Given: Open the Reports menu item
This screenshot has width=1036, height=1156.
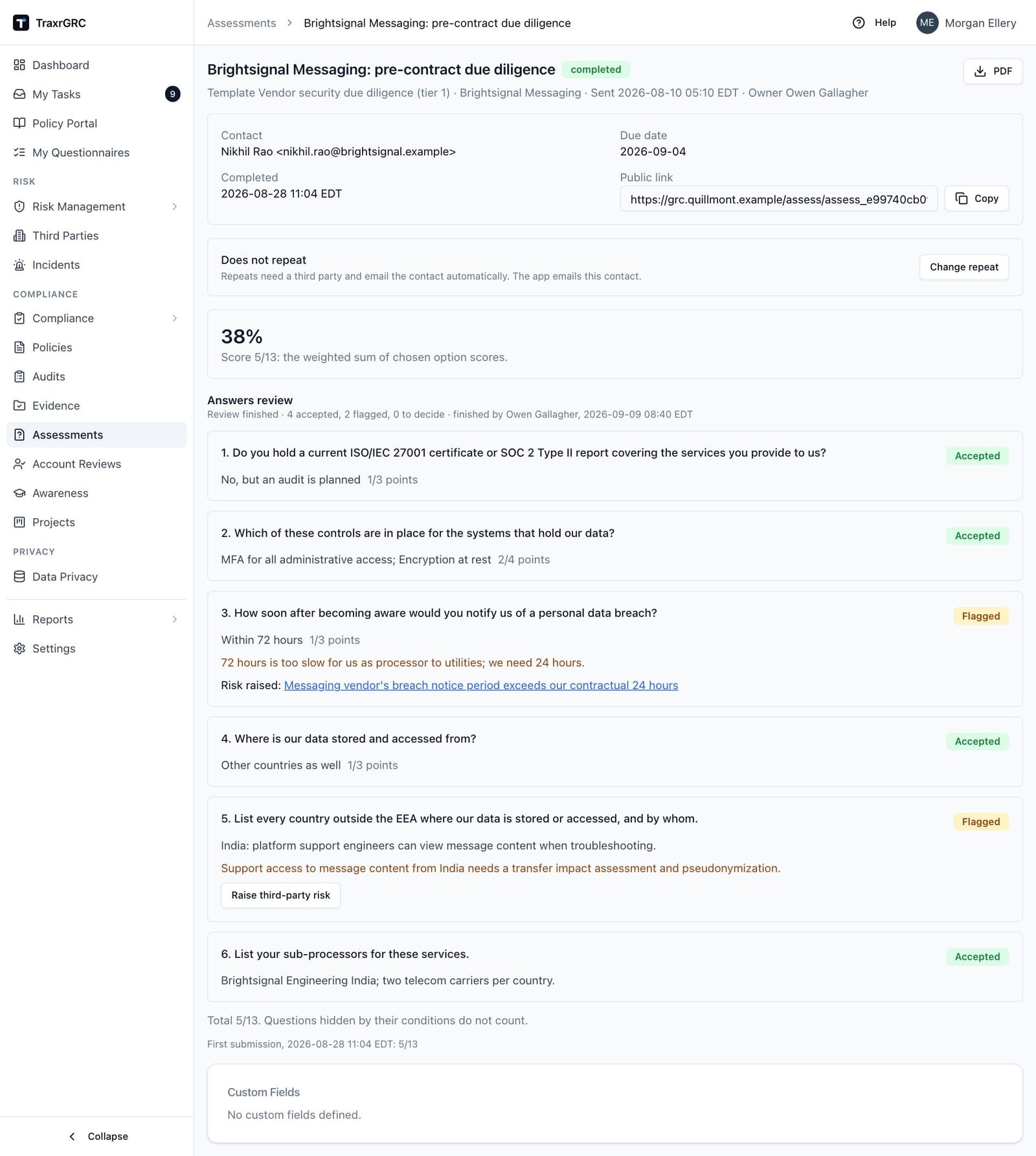Looking at the screenshot, I should pyautogui.click(x=96, y=619).
